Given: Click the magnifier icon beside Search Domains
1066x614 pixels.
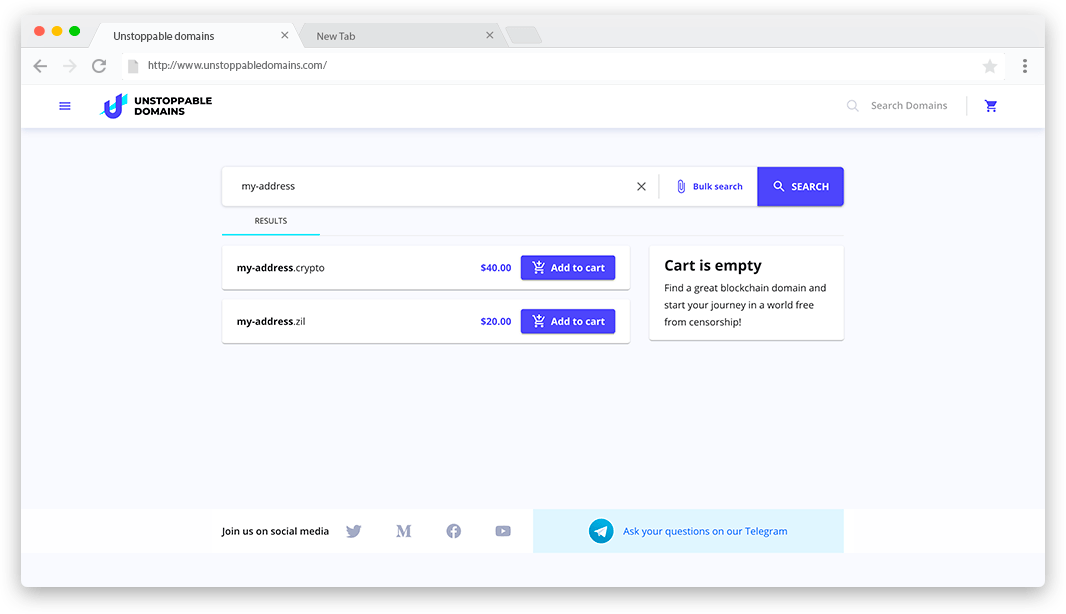Looking at the screenshot, I should (x=852, y=106).
